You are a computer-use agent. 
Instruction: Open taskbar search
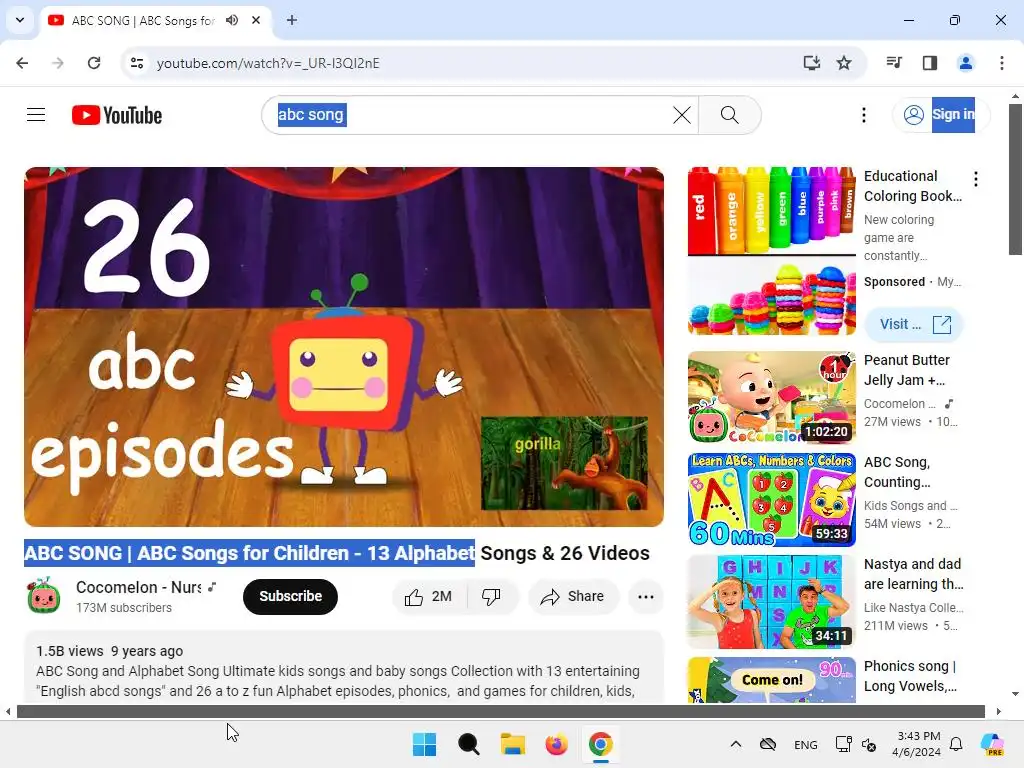(468, 744)
